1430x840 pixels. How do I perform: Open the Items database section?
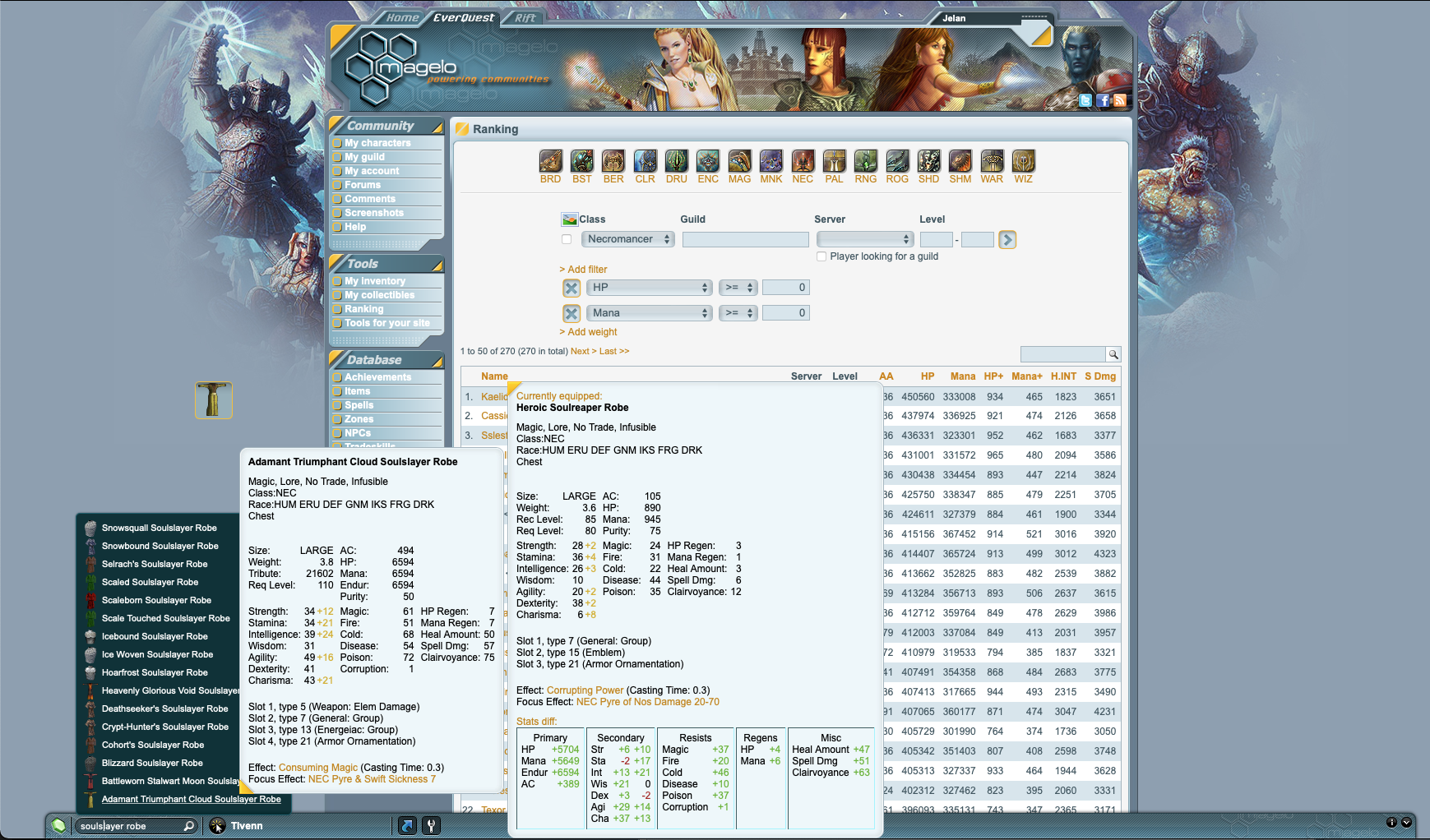pos(357,390)
